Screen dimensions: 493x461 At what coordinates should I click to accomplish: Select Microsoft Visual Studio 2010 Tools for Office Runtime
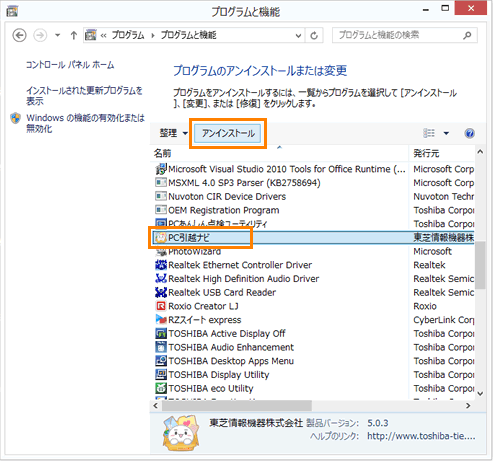(287, 169)
